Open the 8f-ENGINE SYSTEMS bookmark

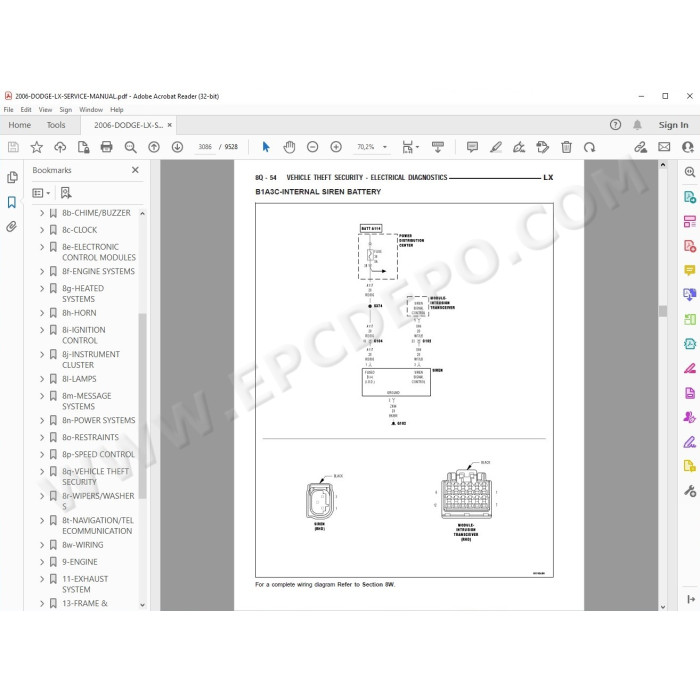click(x=98, y=271)
